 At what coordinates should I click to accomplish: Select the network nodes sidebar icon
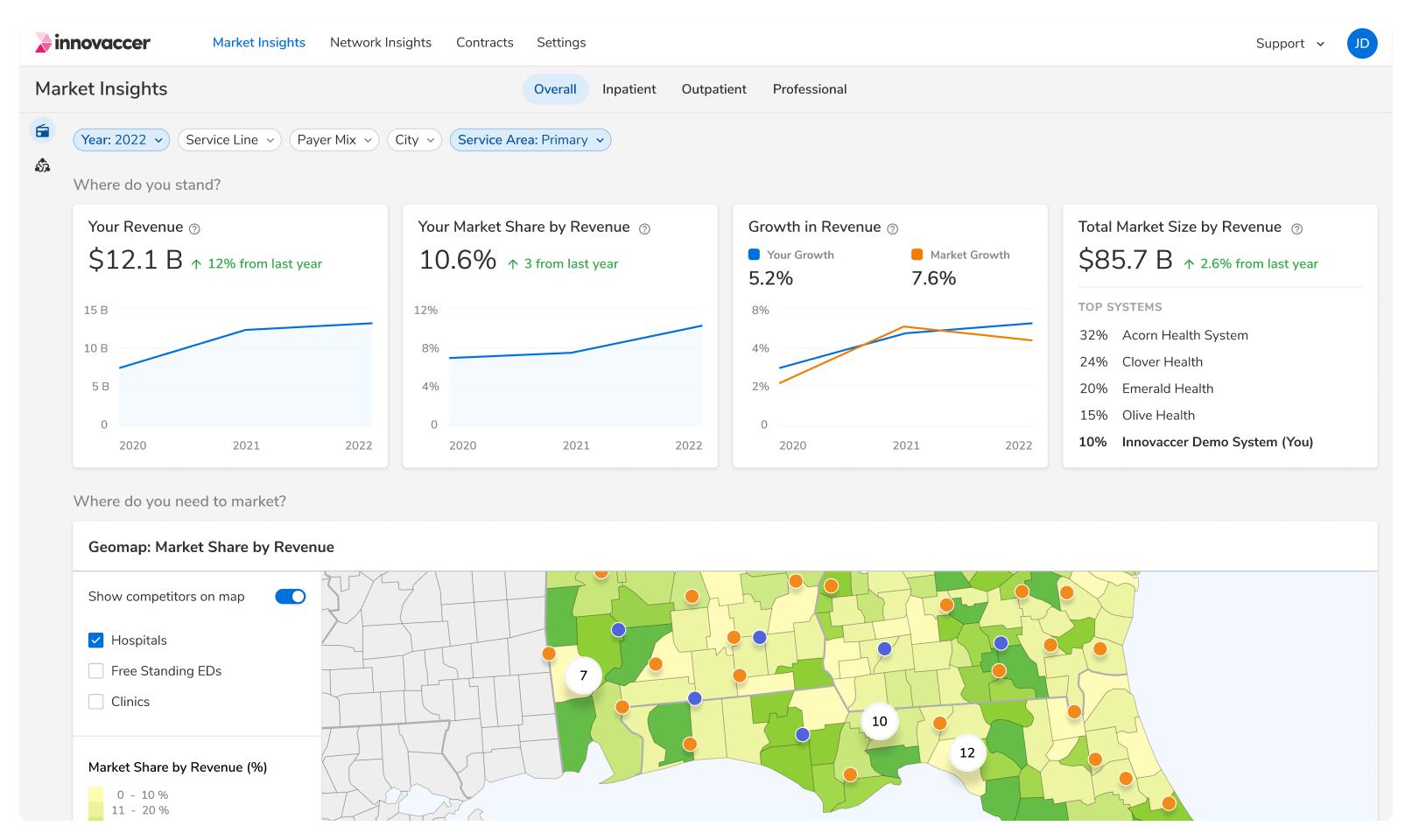[42, 165]
